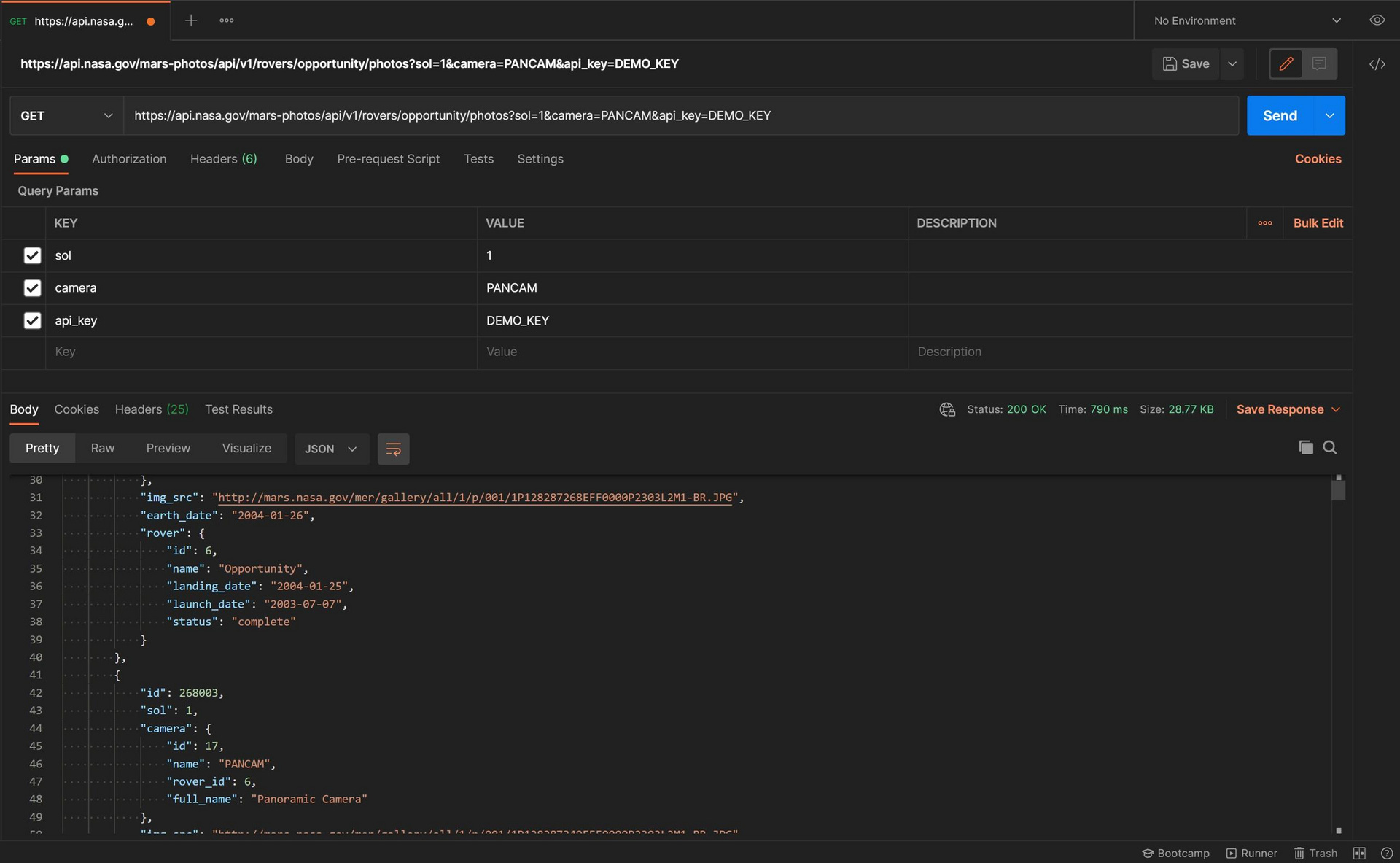Select the Raw response view
Viewport: 1400px width, 863px height.
click(x=103, y=448)
